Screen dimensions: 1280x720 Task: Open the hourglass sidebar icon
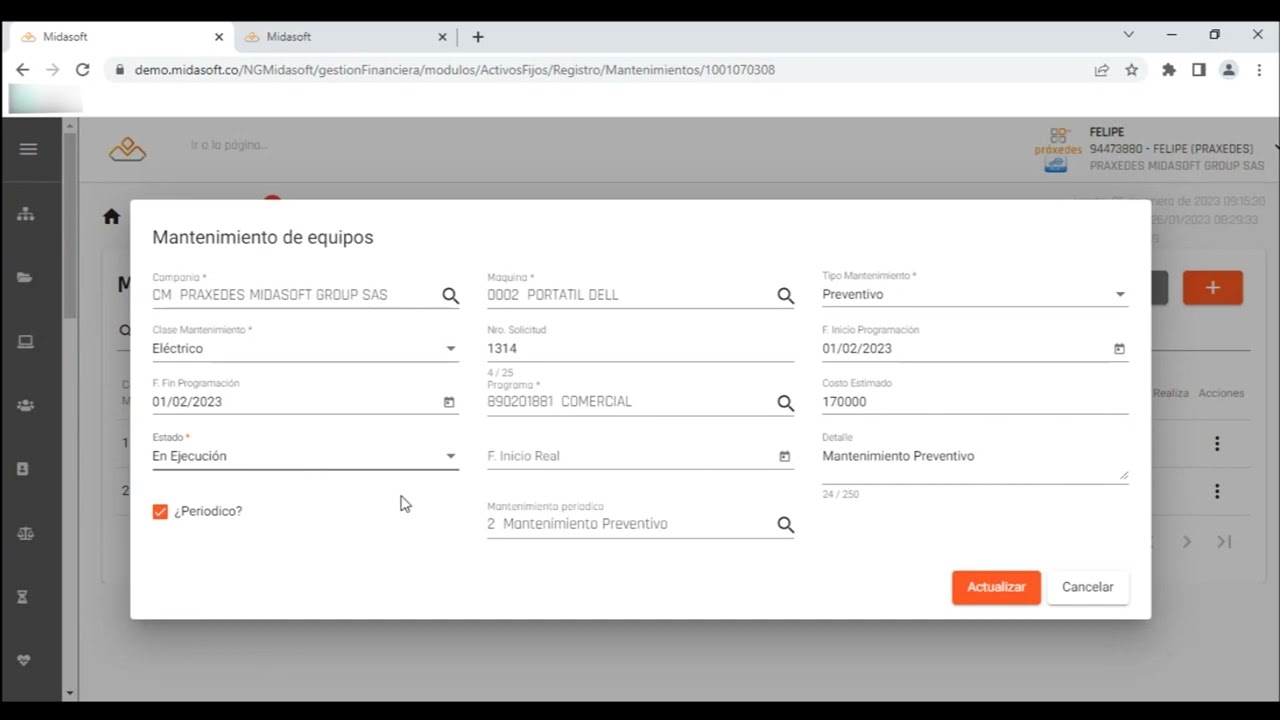[x=23, y=597]
